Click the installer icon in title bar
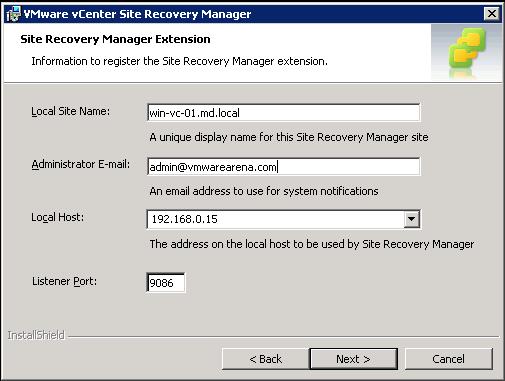Screen dimensions: 505x381 point(14,14)
